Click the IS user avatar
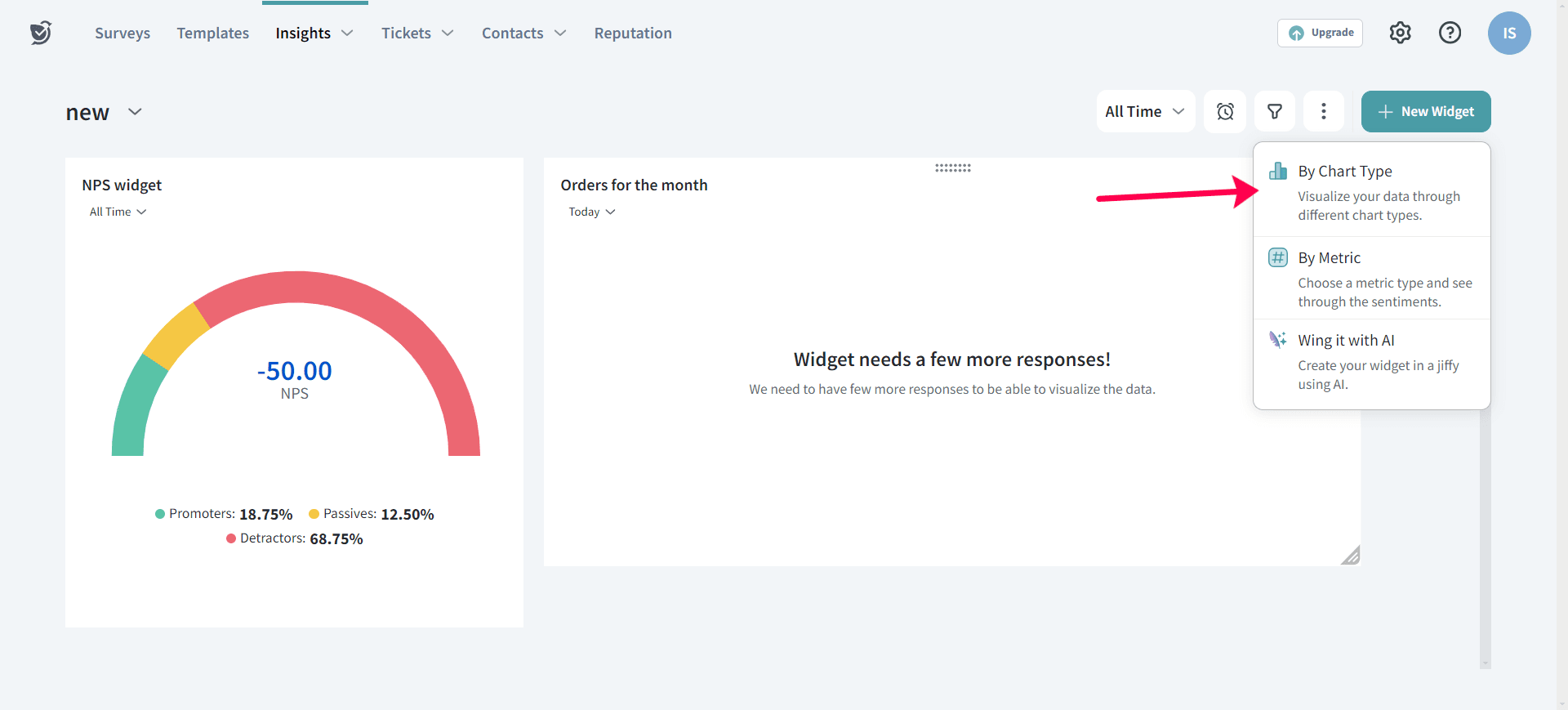The image size is (1568, 710). tap(1508, 33)
